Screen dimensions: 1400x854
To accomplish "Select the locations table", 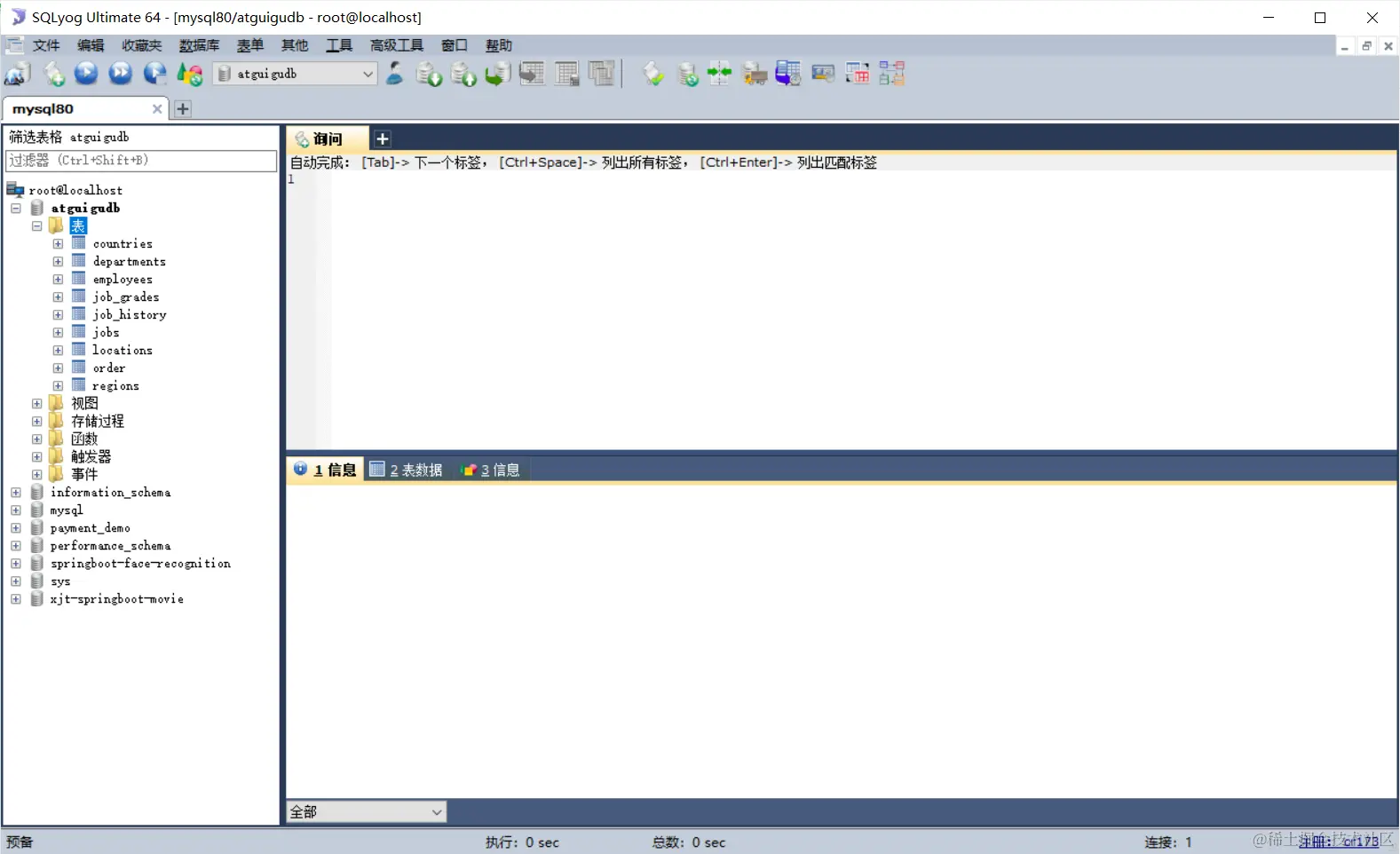I will [x=123, y=350].
